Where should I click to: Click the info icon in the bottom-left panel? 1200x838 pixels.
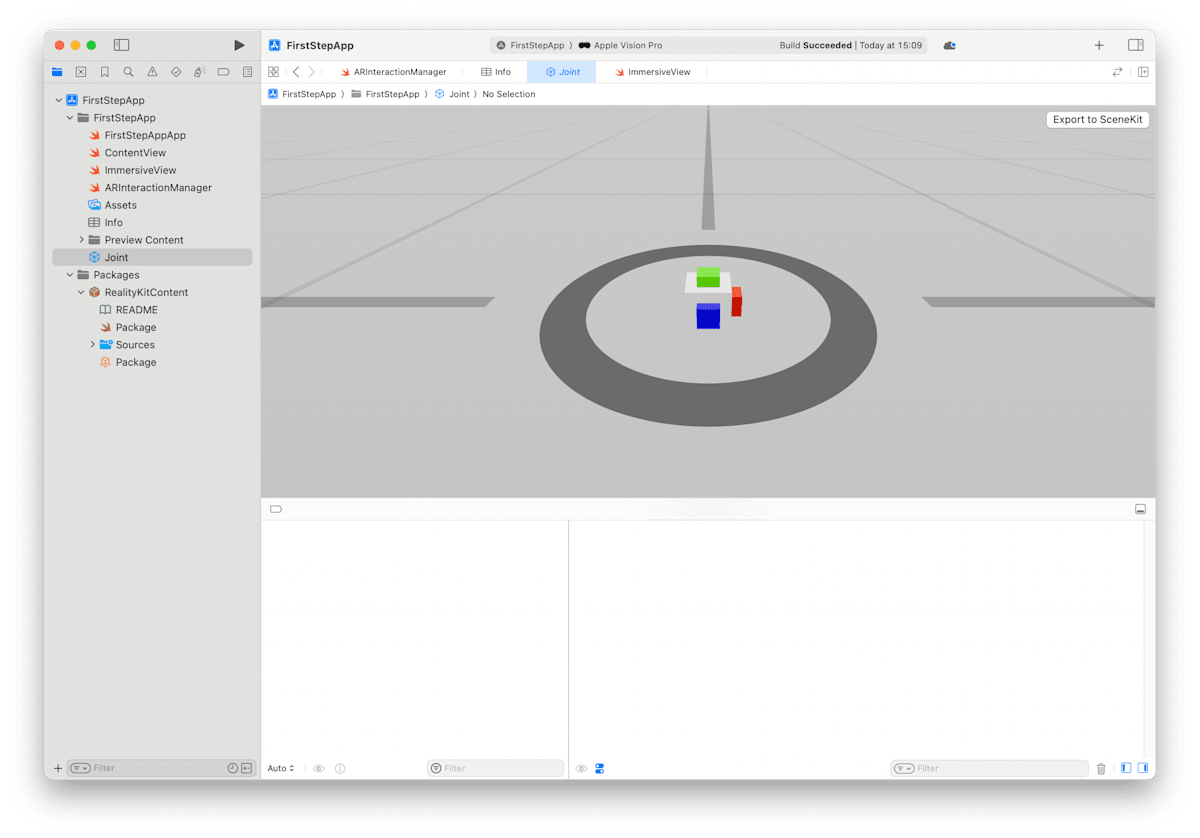click(x=340, y=768)
